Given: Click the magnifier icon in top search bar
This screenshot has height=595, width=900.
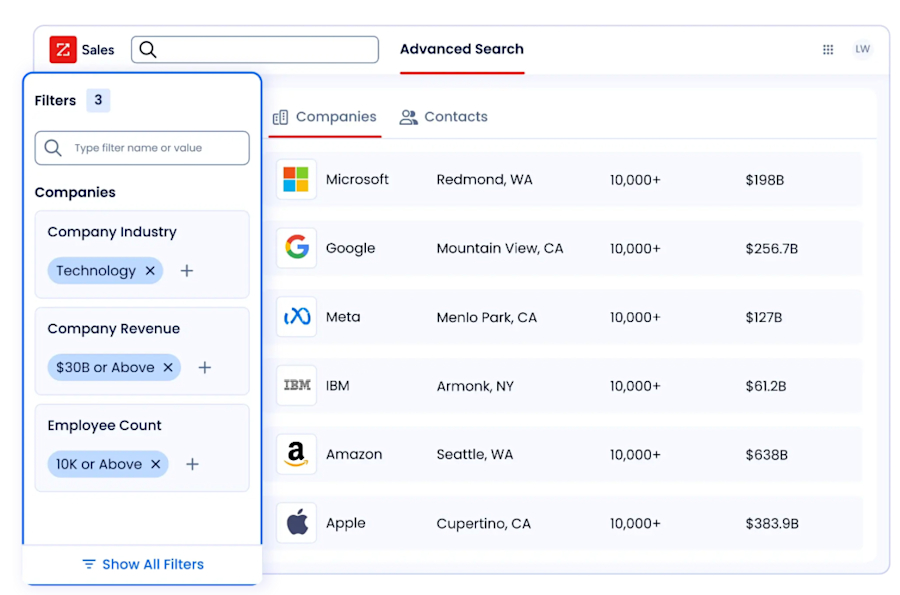Looking at the screenshot, I should (148, 49).
